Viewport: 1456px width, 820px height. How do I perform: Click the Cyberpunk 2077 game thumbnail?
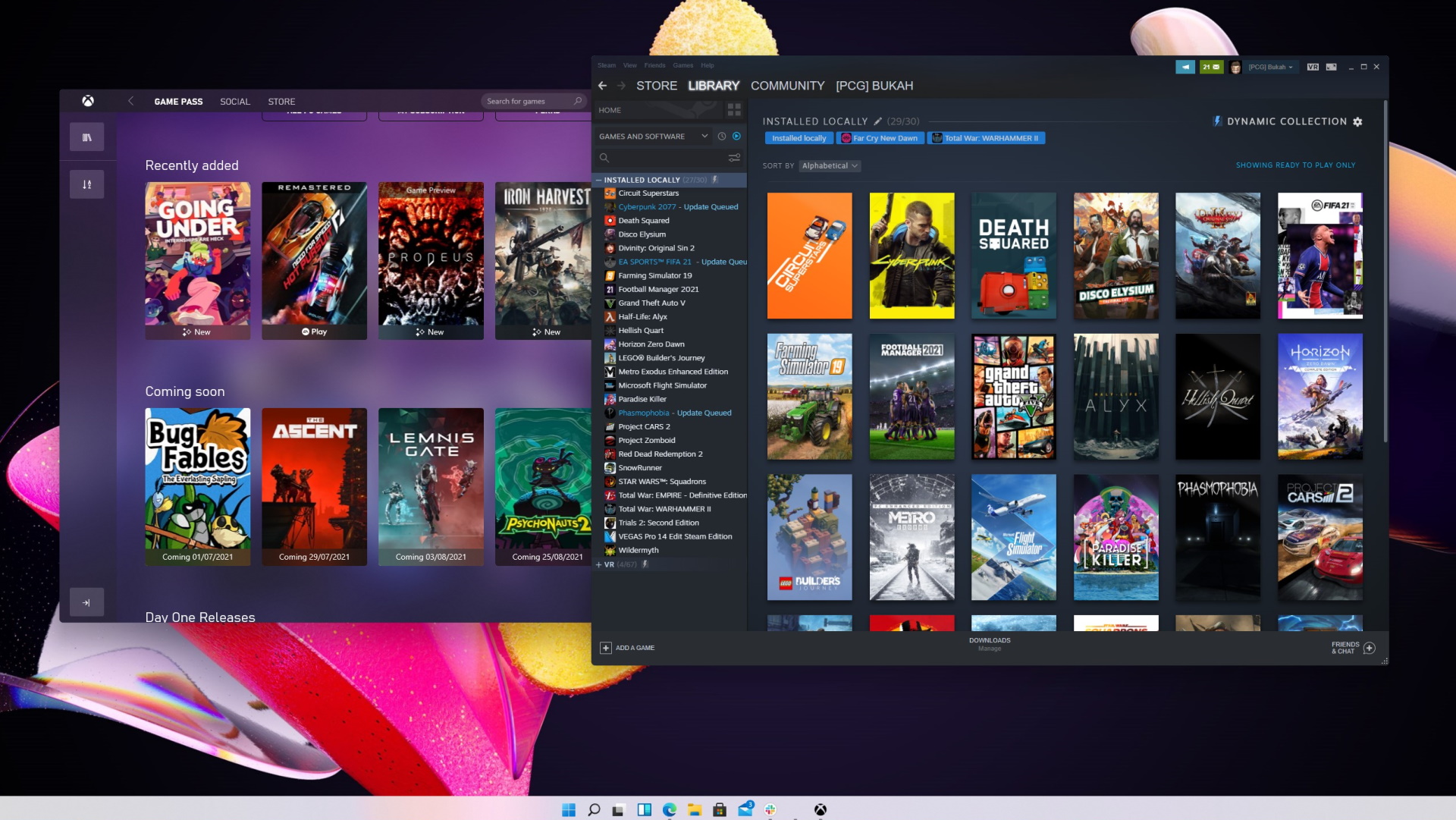911,255
